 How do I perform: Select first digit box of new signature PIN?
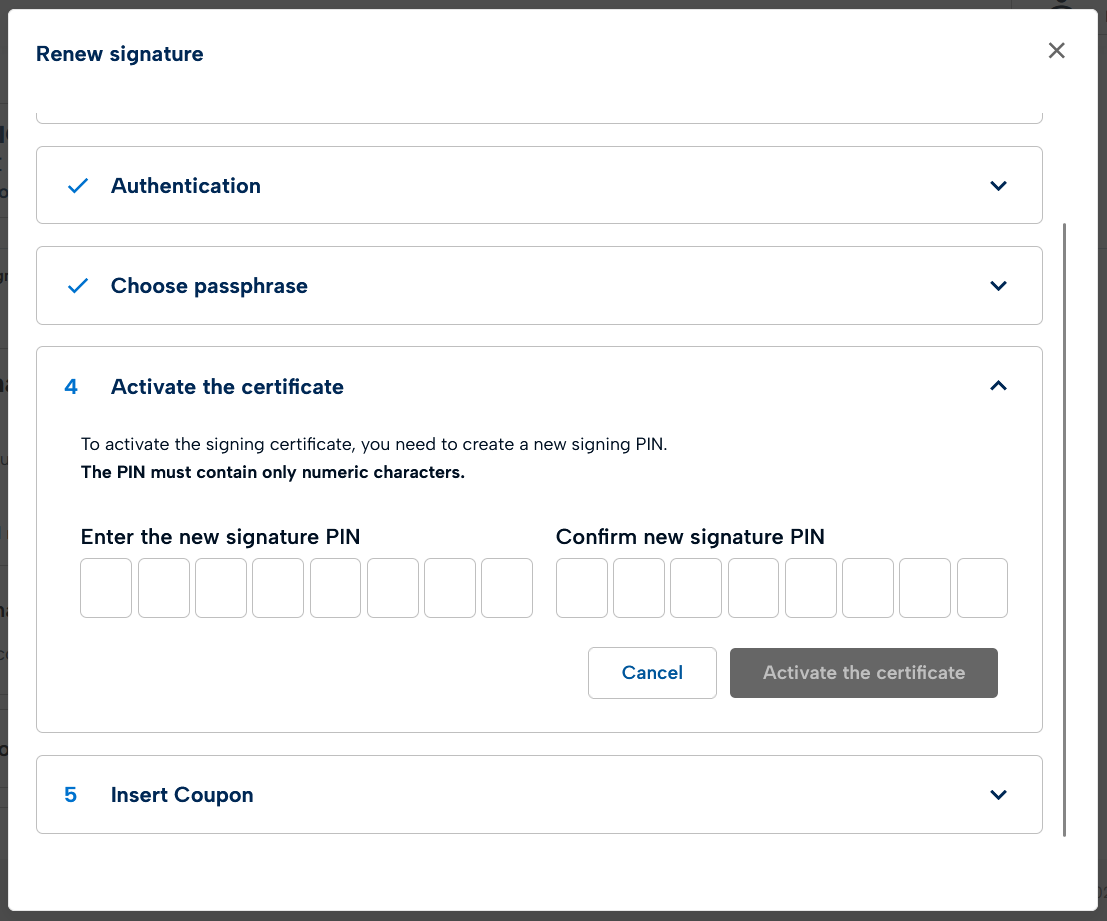[106, 588]
